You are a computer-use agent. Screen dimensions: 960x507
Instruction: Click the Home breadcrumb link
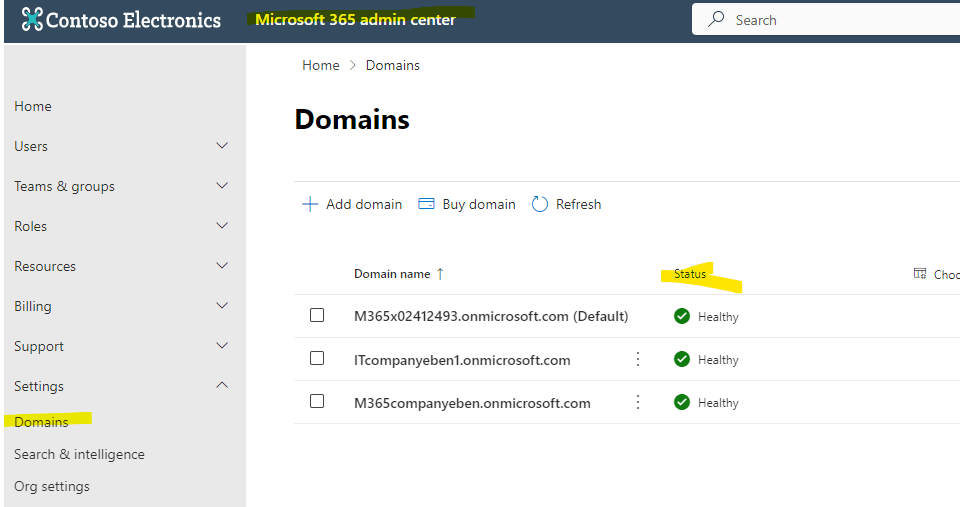pyautogui.click(x=321, y=65)
